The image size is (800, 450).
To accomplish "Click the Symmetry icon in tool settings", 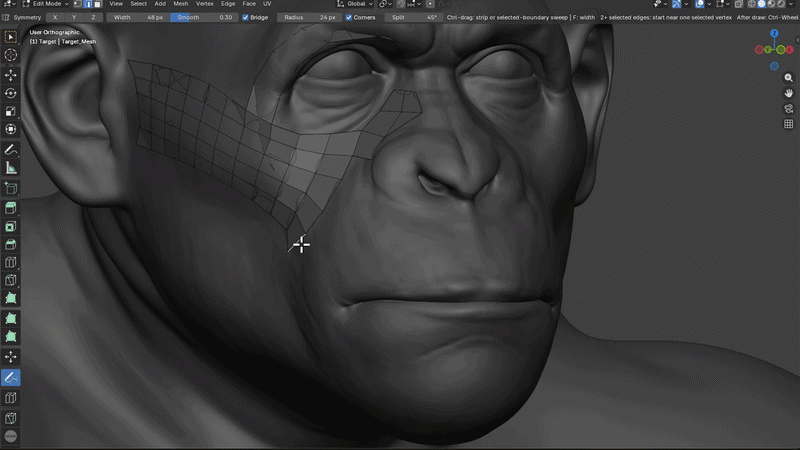I will coord(6,17).
